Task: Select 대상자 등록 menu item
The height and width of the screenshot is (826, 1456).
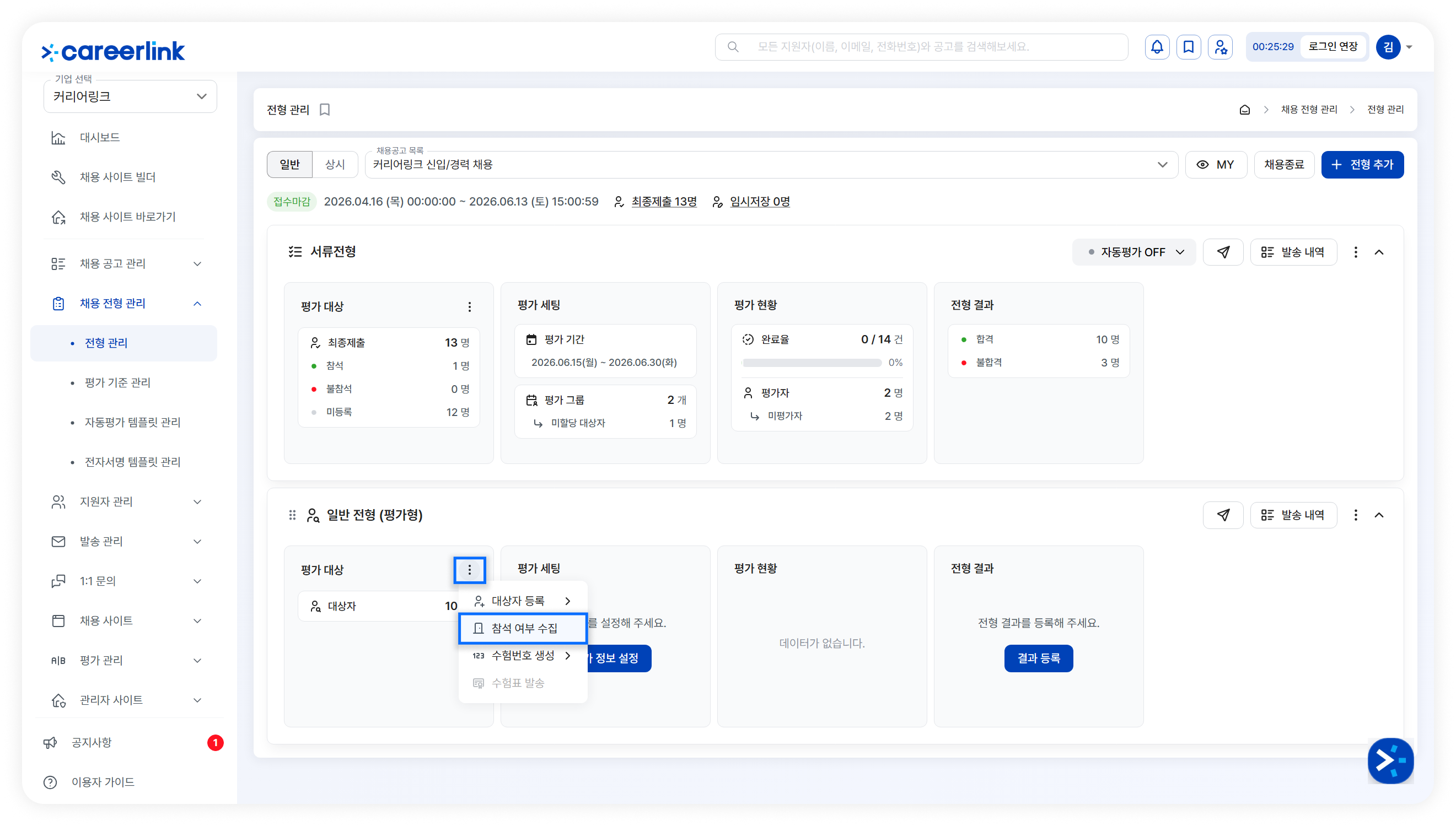Action: tap(523, 601)
